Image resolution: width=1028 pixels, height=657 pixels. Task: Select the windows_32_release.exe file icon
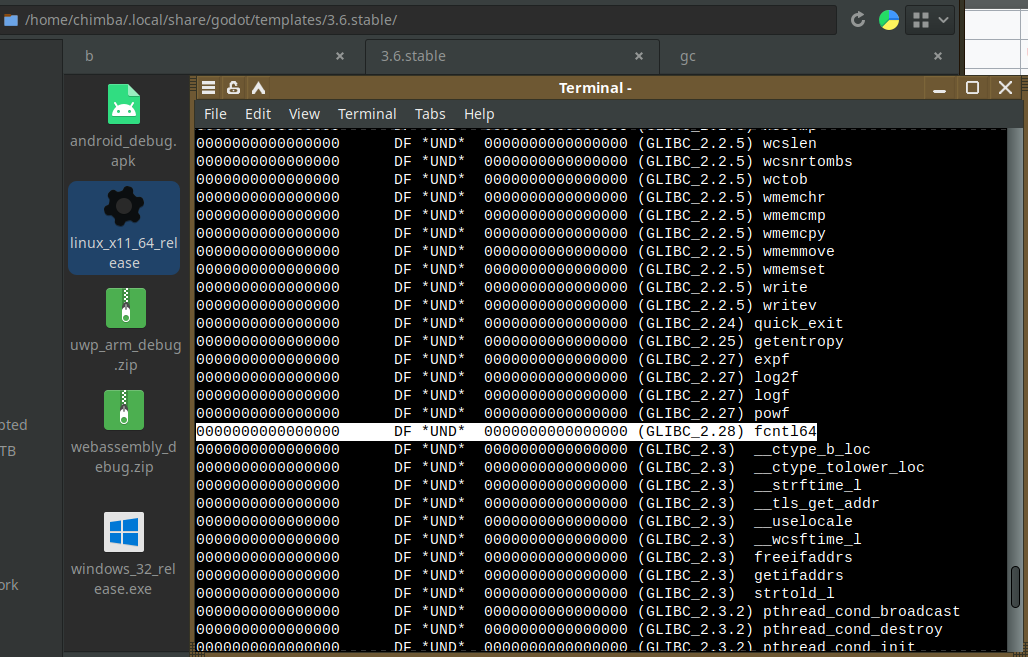click(124, 533)
